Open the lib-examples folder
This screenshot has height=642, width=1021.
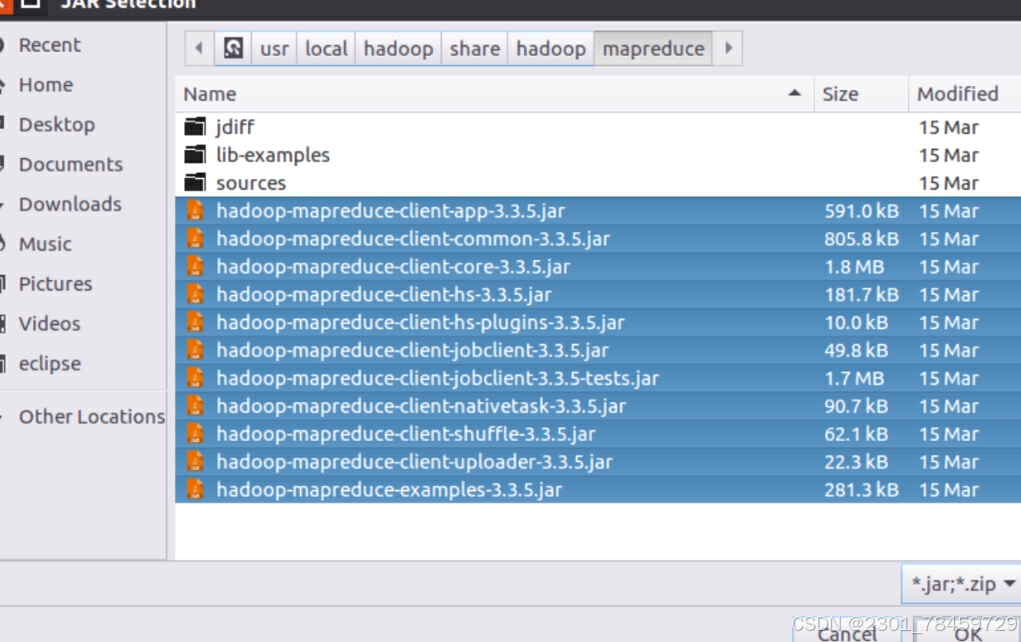[197, 155]
